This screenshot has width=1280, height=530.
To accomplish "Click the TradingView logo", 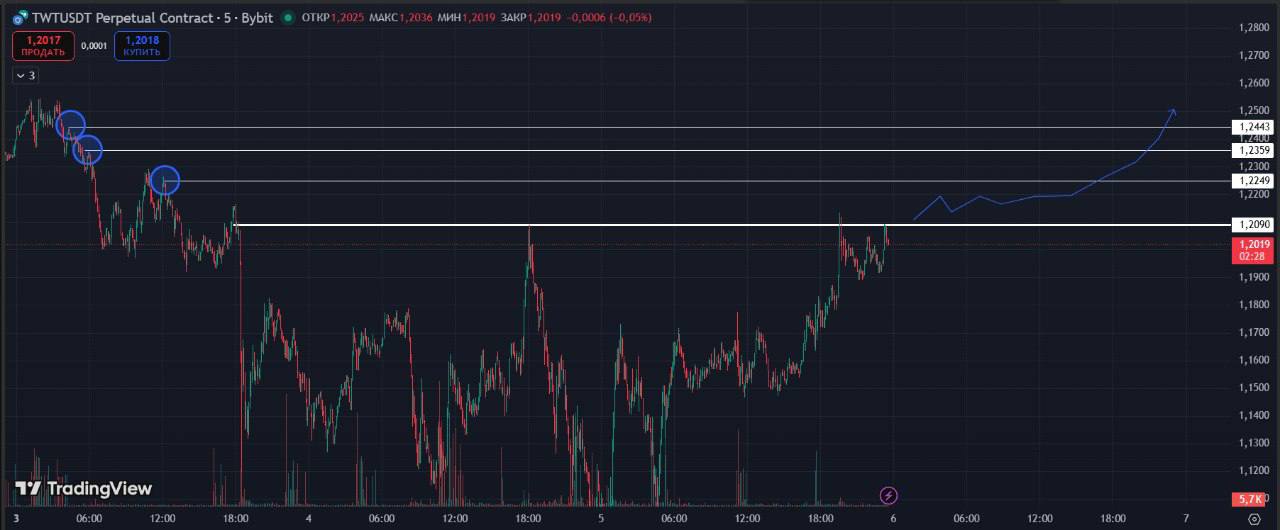I will pos(84,489).
